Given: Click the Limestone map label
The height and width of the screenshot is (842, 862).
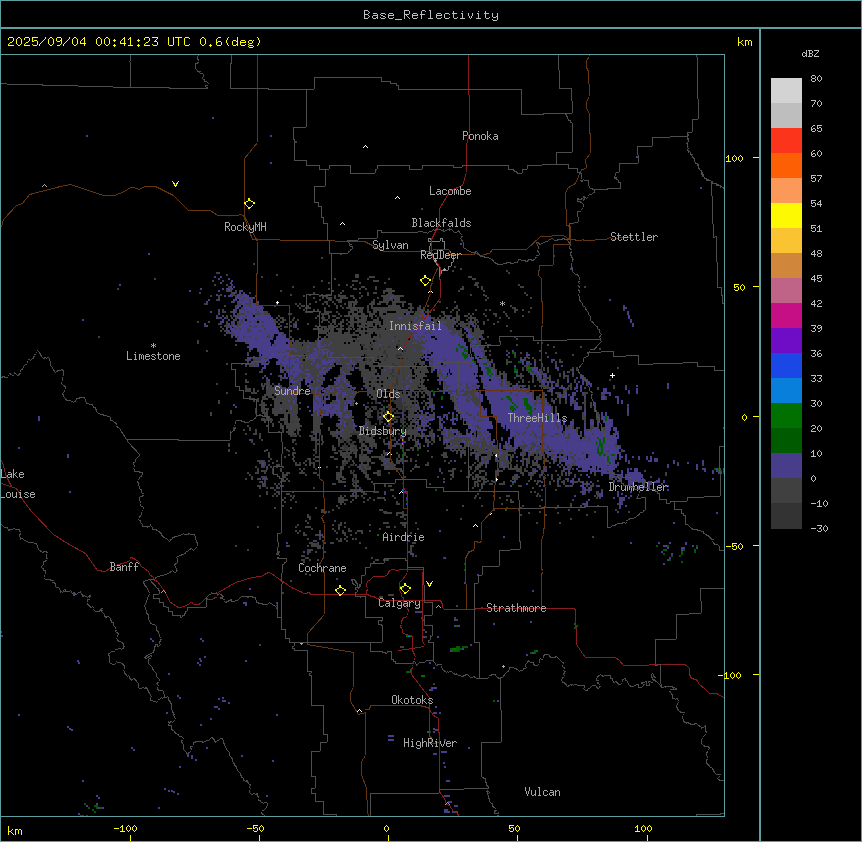Looking at the screenshot, I should 153,356.
